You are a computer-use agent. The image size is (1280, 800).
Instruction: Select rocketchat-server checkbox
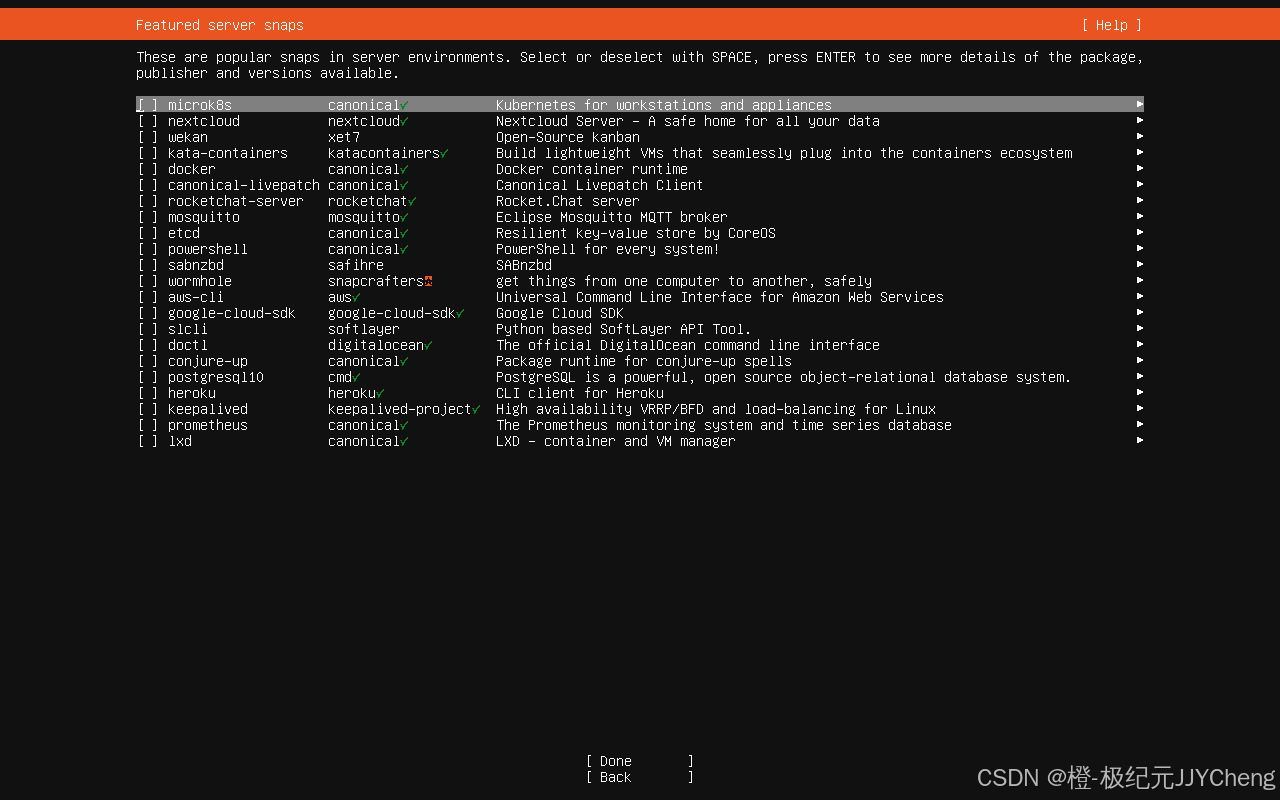[x=148, y=201]
